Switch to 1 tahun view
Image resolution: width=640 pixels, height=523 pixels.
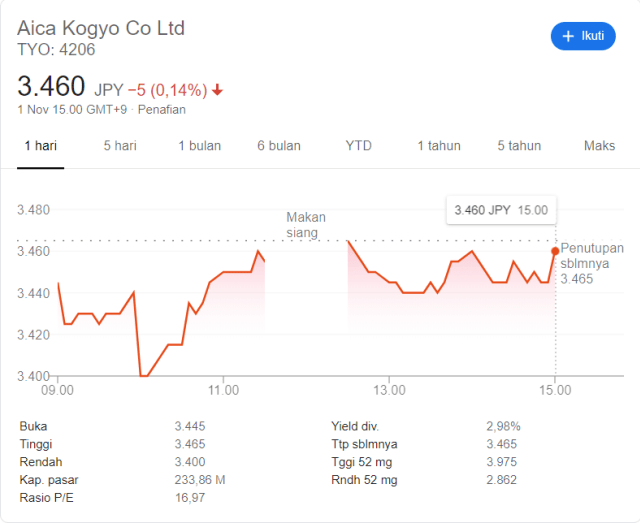[439, 146]
